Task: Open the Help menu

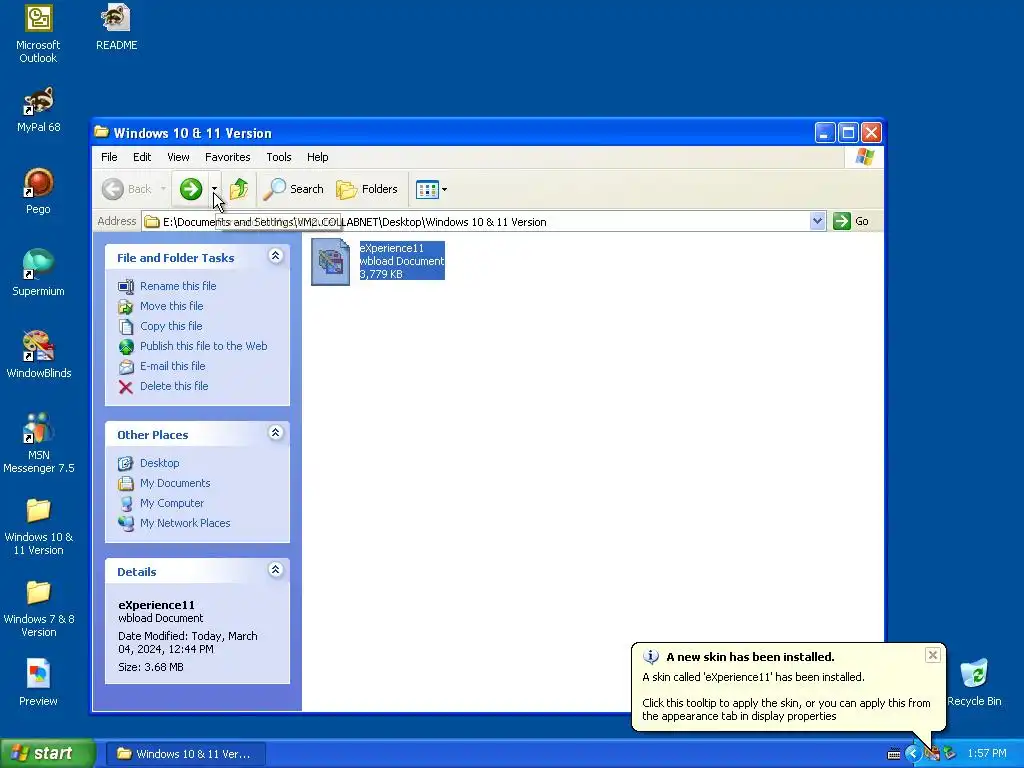Action: tap(317, 157)
